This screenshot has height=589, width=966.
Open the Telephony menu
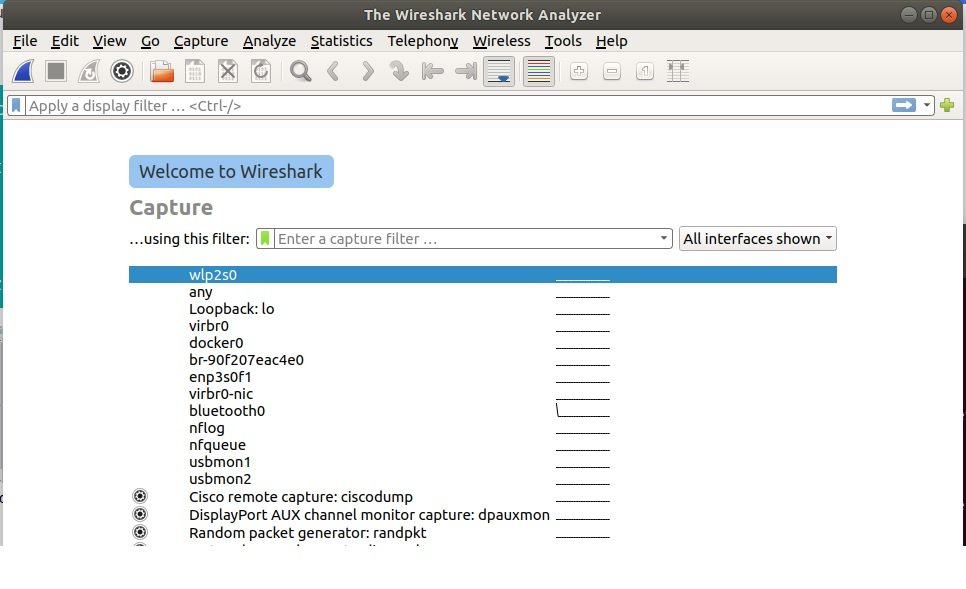[422, 41]
